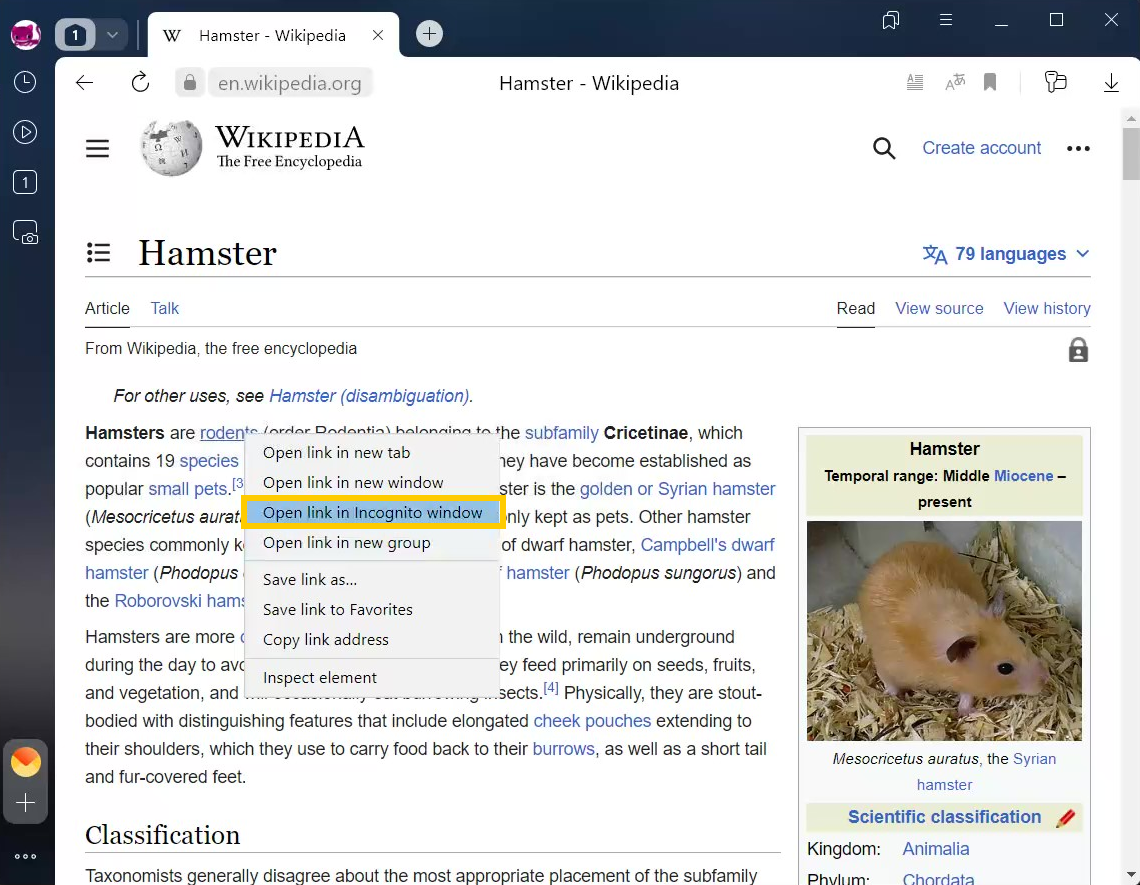This screenshot has height=885, width=1140.
Task: Open the bookmarks collection icon in title bar
Action: (891, 20)
